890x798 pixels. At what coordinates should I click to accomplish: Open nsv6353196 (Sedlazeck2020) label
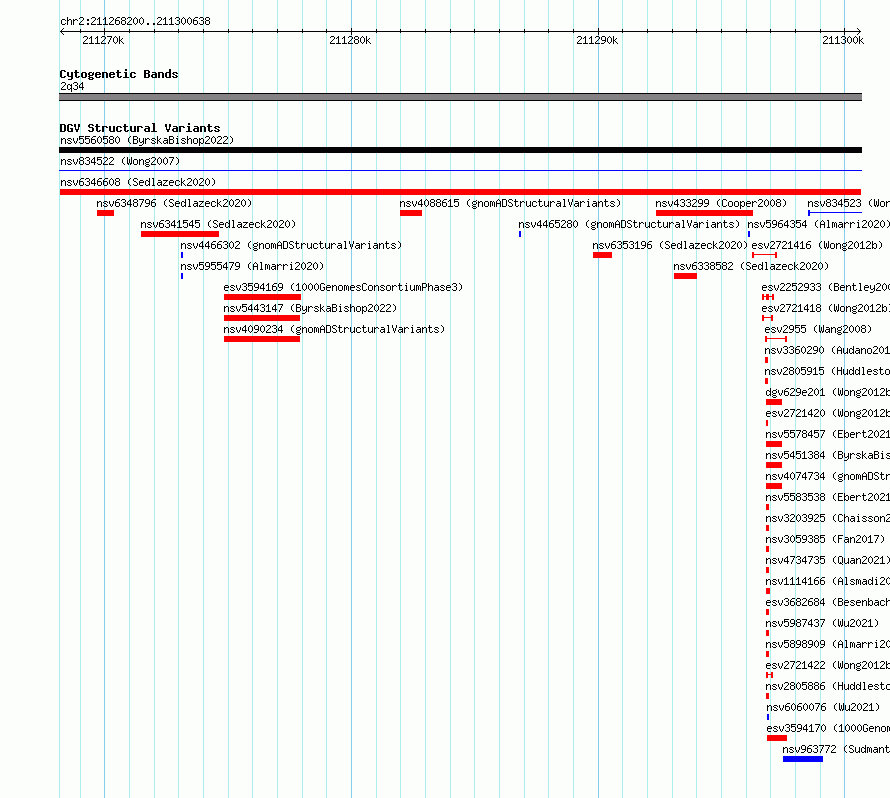(670, 245)
